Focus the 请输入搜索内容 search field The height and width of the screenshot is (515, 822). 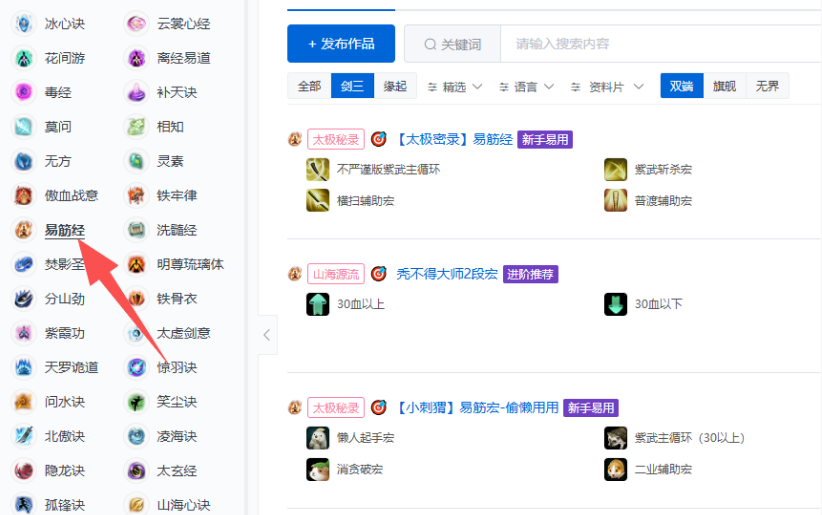[661, 44]
